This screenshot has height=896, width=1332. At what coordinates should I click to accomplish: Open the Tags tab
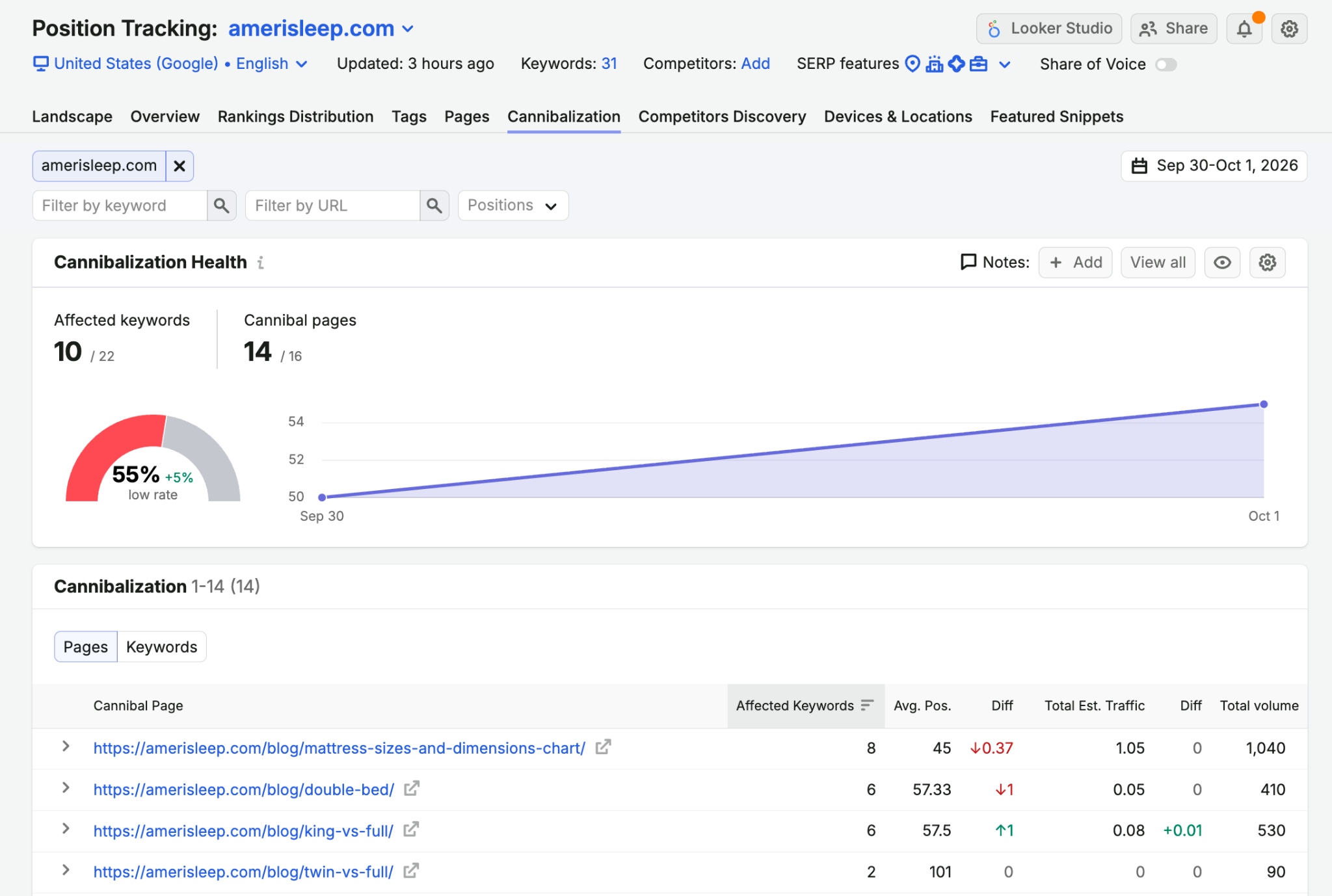tap(408, 116)
